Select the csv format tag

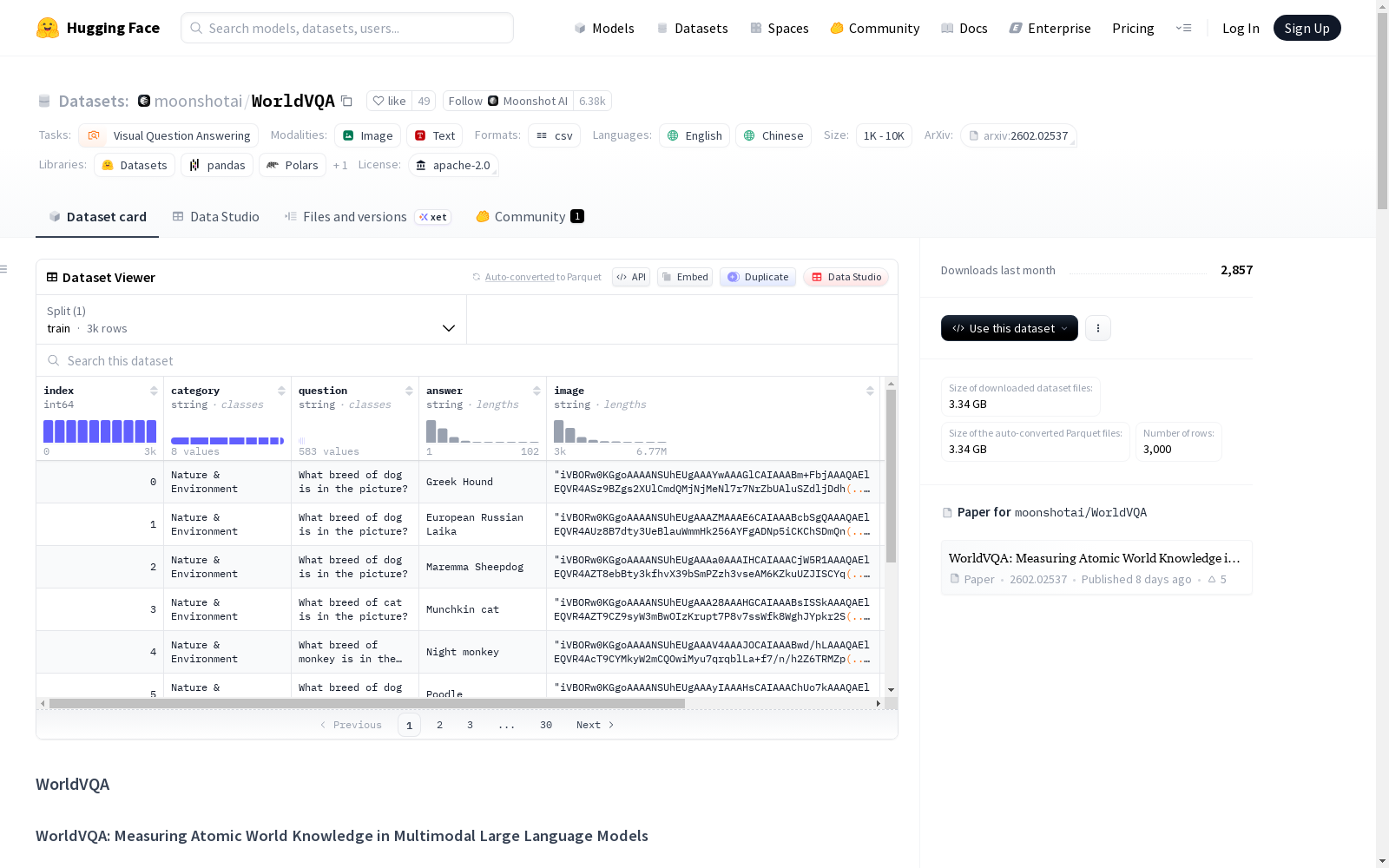tap(554, 135)
